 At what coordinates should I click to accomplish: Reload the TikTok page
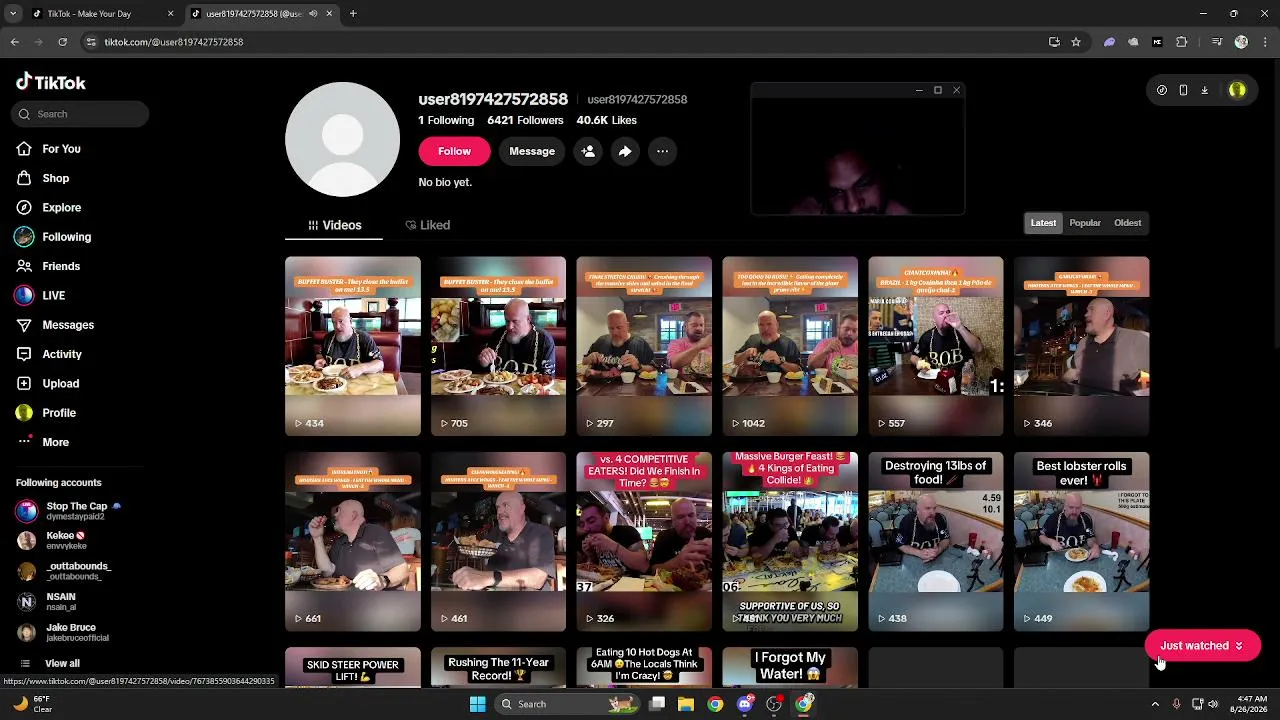point(62,42)
